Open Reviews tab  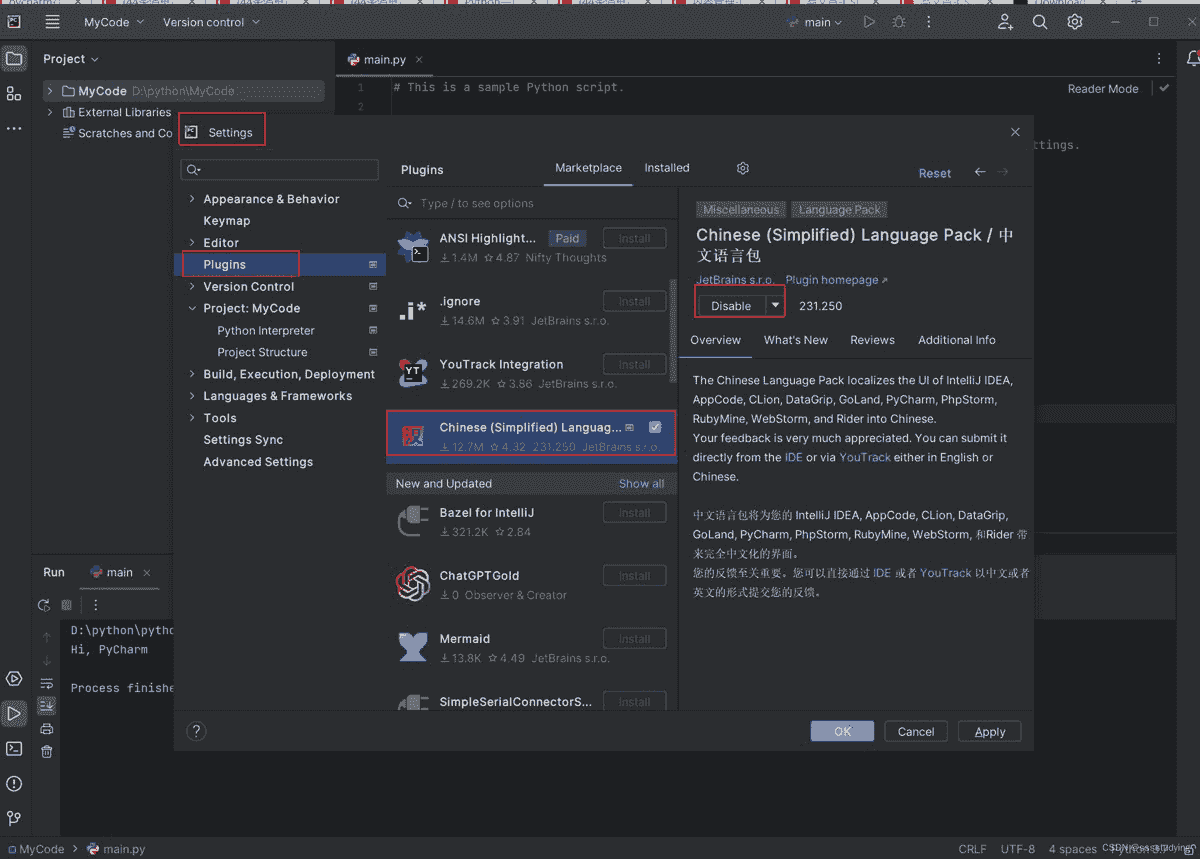tap(872, 340)
